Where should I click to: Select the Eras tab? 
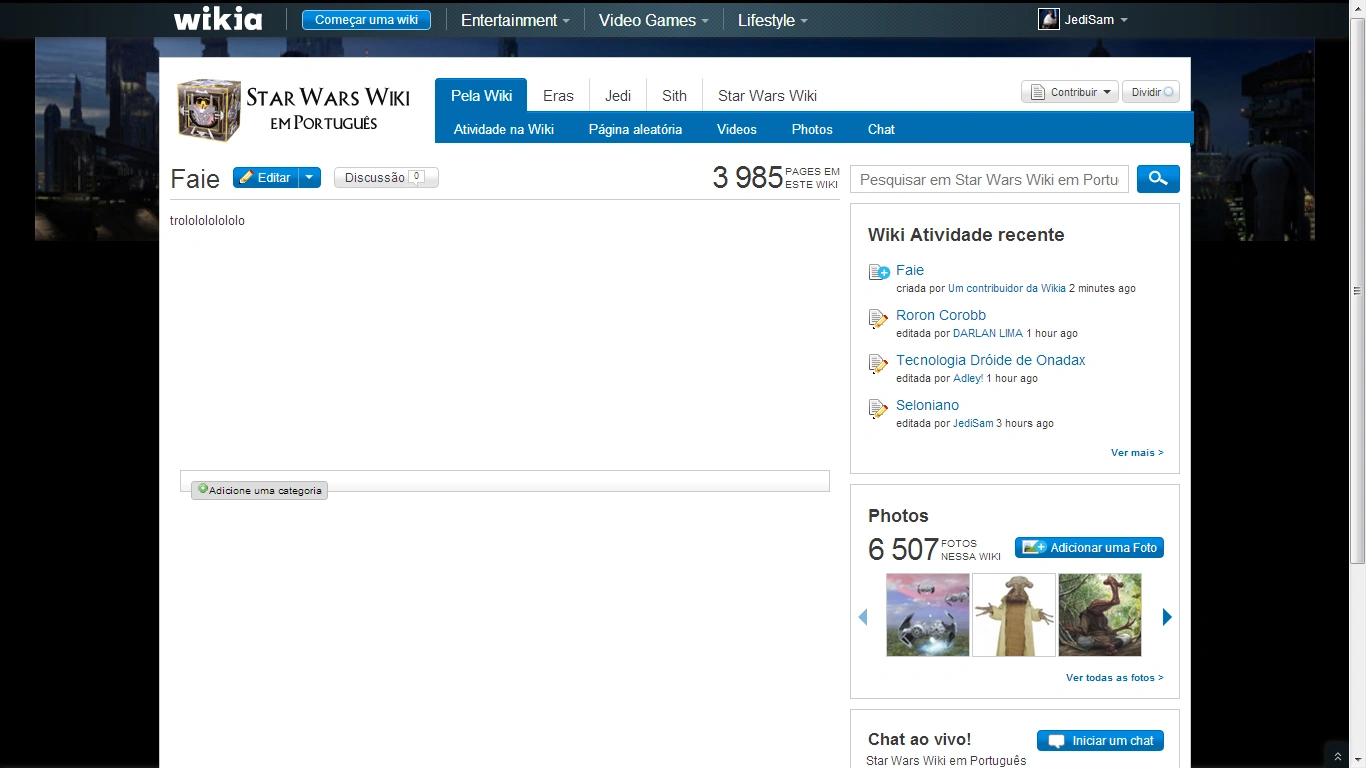click(558, 96)
